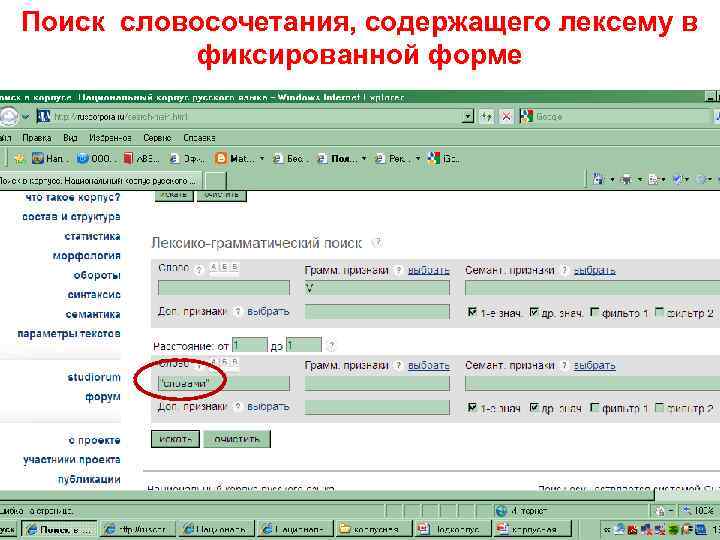
Task: Click the 'Расстояние от' input field
Action: tap(249, 345)
